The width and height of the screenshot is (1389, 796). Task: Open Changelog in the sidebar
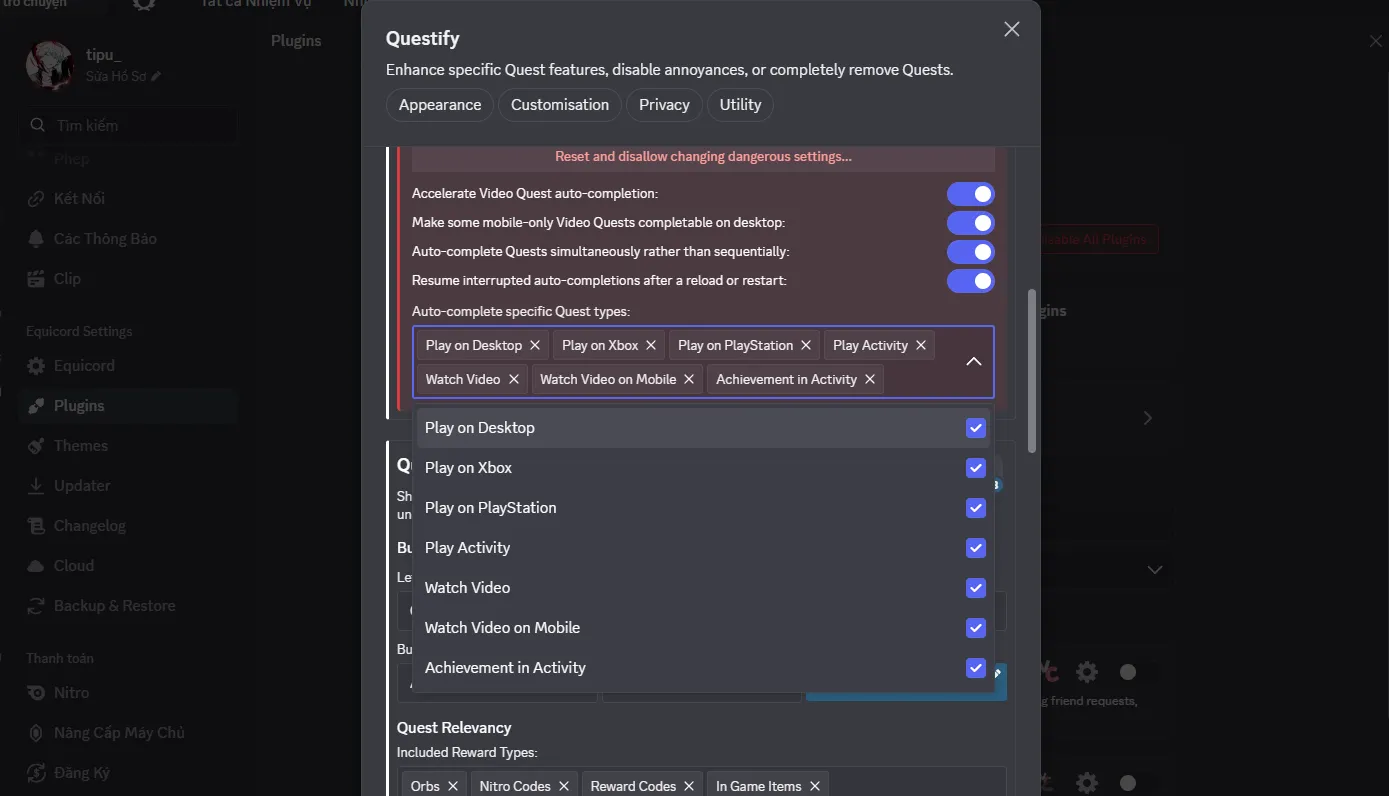coord(128,526)
